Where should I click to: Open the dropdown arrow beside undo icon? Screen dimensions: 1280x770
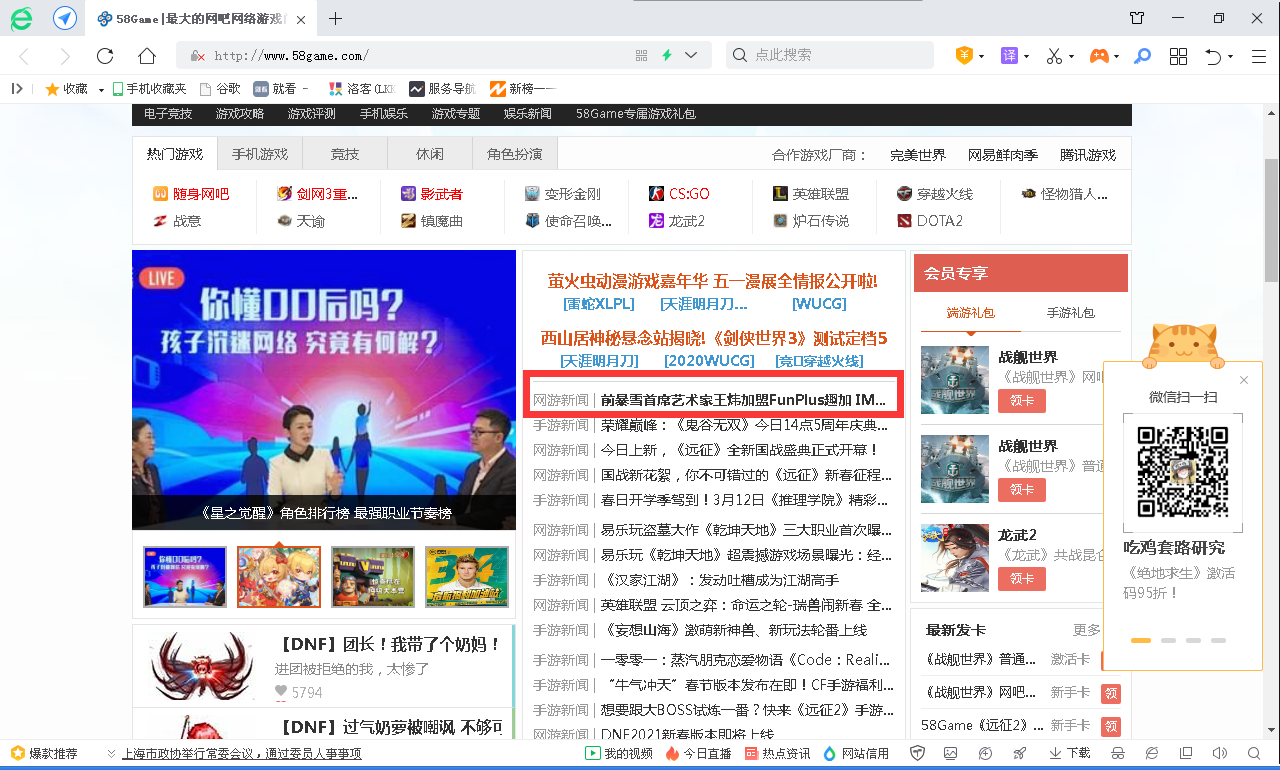coord(1230,57)
